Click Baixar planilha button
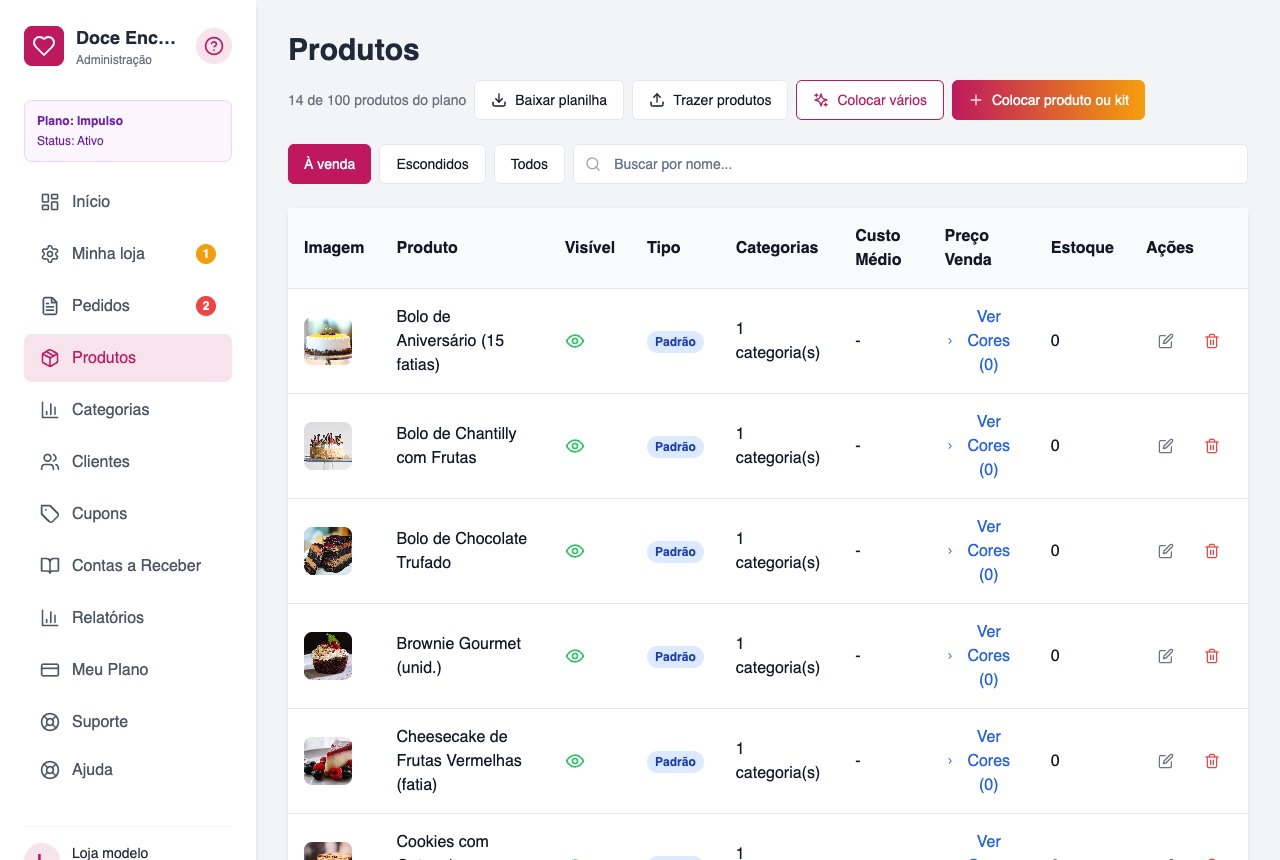The width and height of the screenshot is (1280, 860). [549, 100]
